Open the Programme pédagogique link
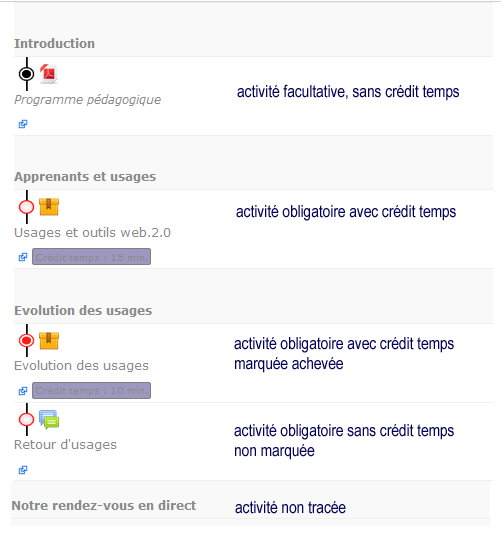Screen dimensions: 501x533 [88, 100]
